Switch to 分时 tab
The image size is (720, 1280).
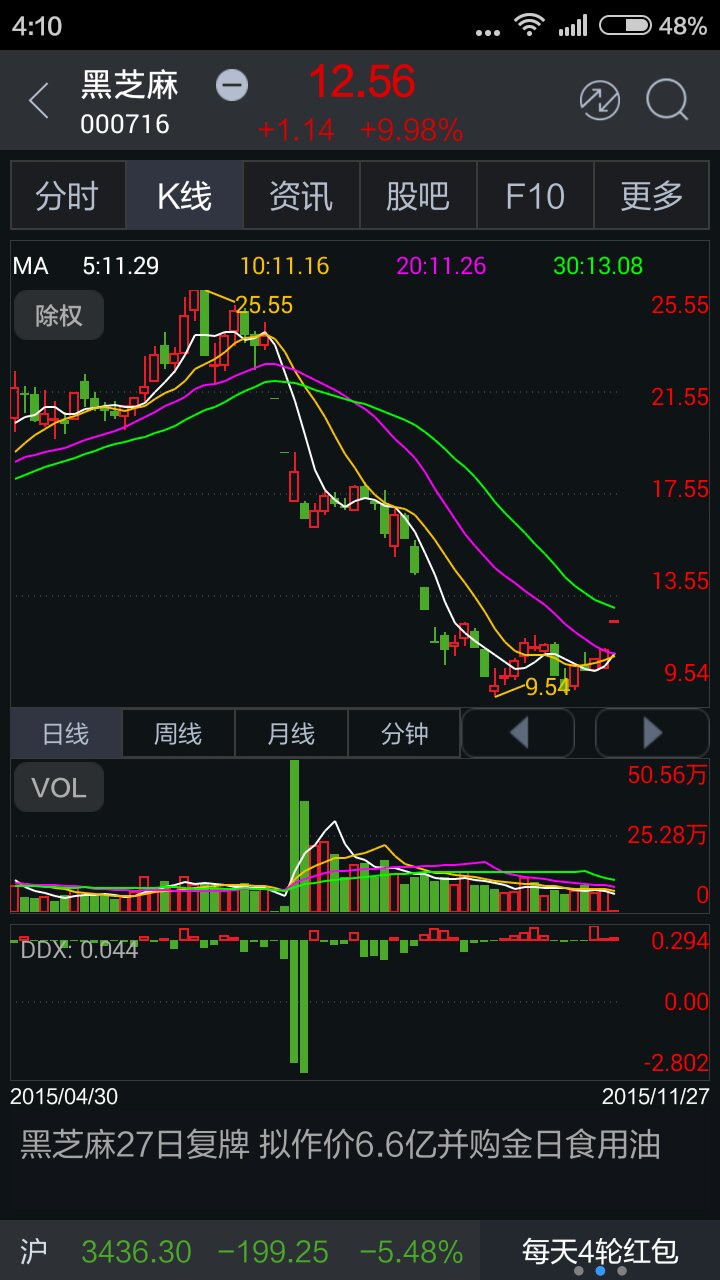[68, 196]
